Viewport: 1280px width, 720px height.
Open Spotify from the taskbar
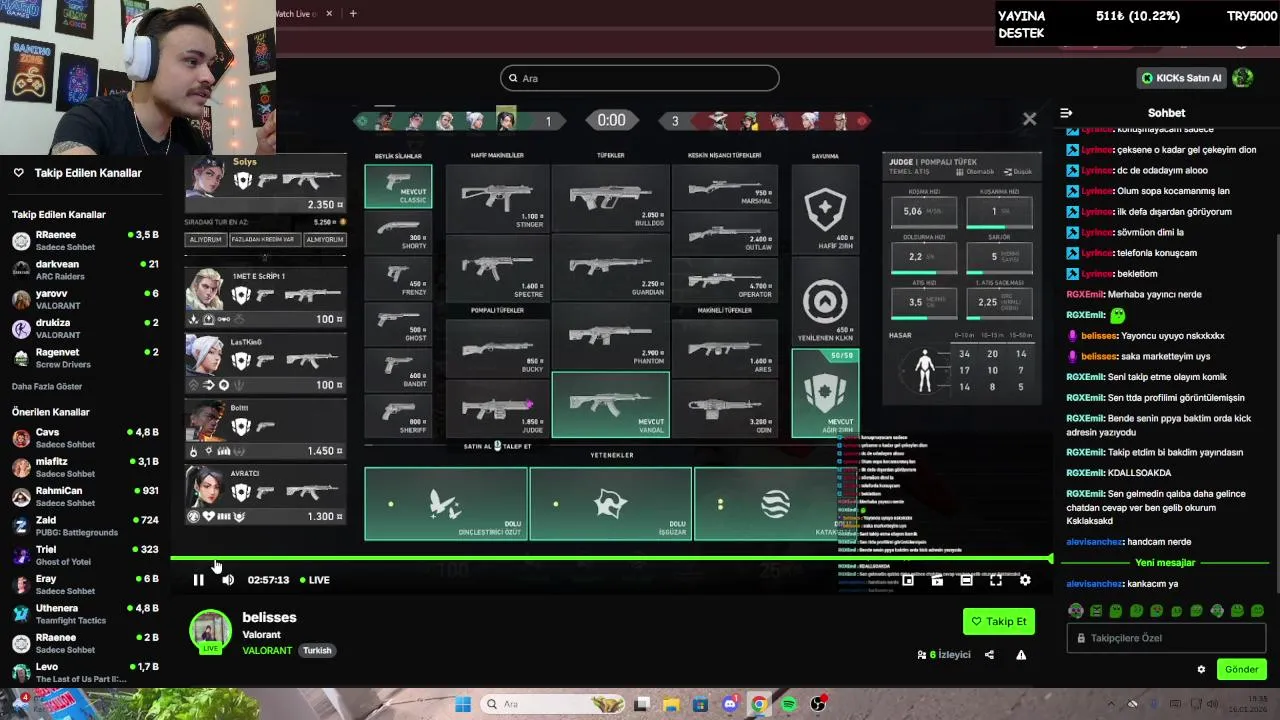tap(788, 704)
